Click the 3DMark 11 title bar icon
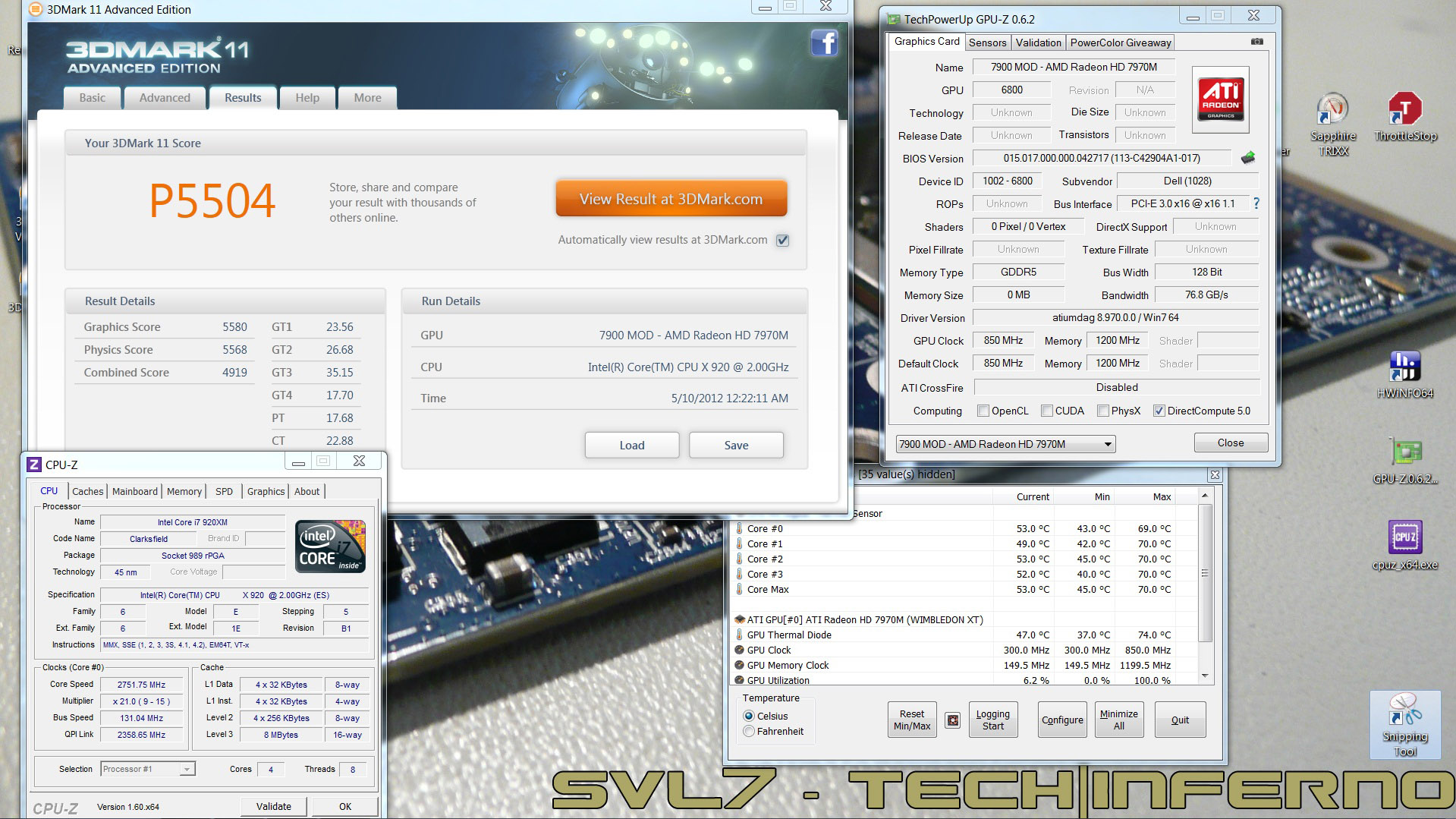The height and width of the screenshot is (819, 1456). click(x=36, y=10)
